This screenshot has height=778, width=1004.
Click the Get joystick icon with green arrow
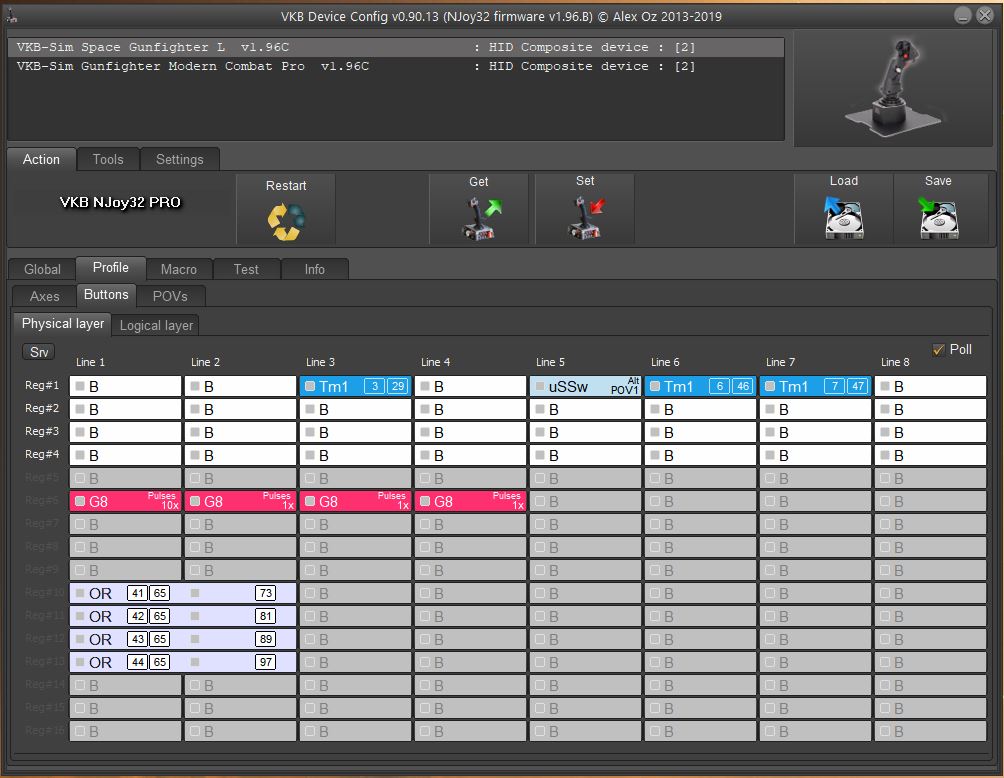(x=479, y=218)
